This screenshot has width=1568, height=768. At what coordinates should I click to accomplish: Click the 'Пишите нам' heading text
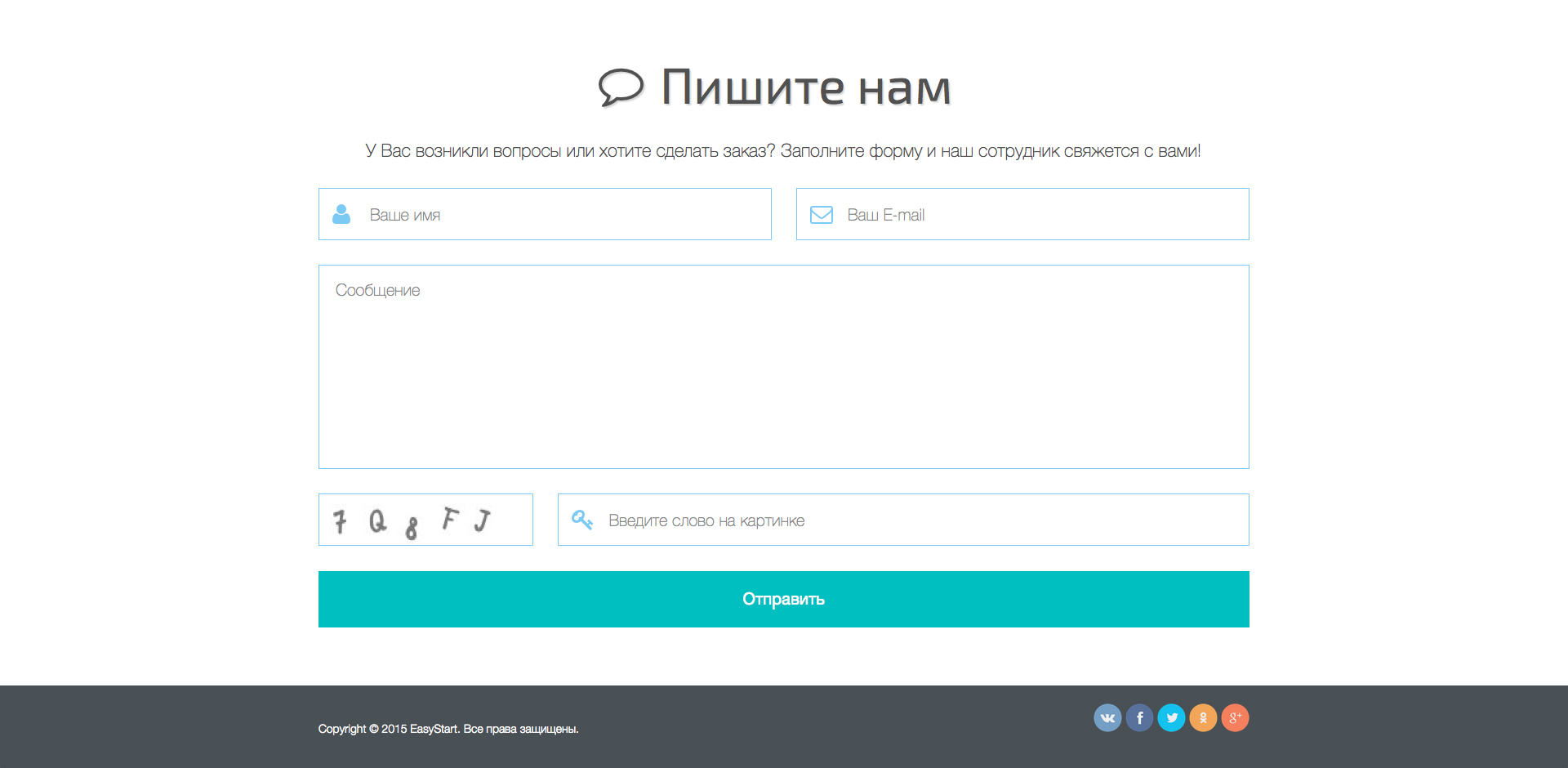(x=805, y=87)
